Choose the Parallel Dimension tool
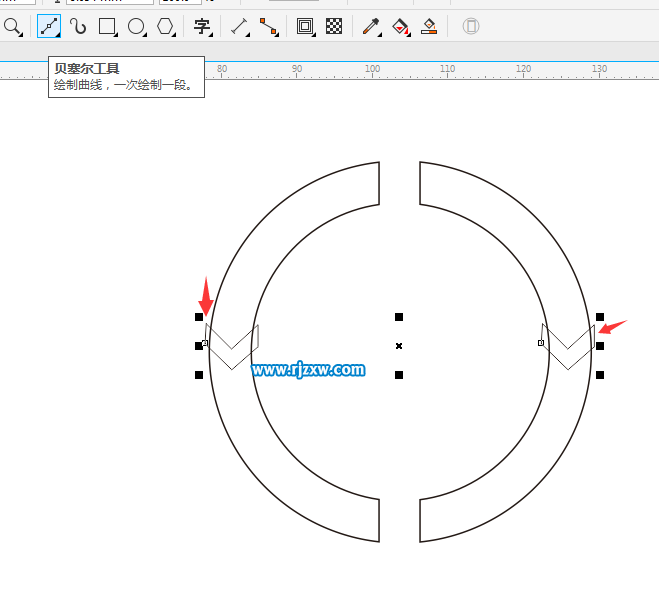Screen dimensions: 659x596 (x=238, y=27)
